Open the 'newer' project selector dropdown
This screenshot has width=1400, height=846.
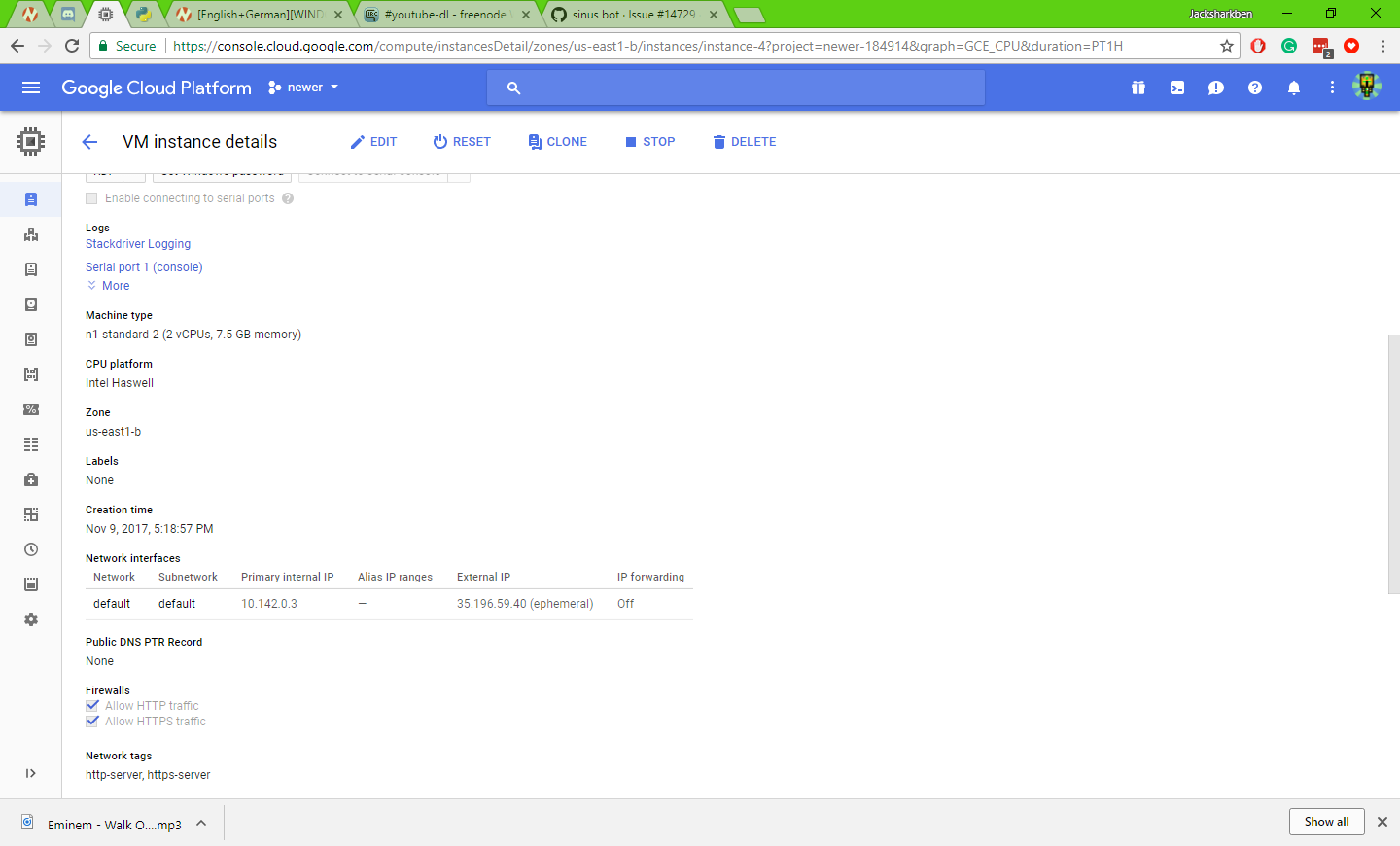click(x=303, y=88)
